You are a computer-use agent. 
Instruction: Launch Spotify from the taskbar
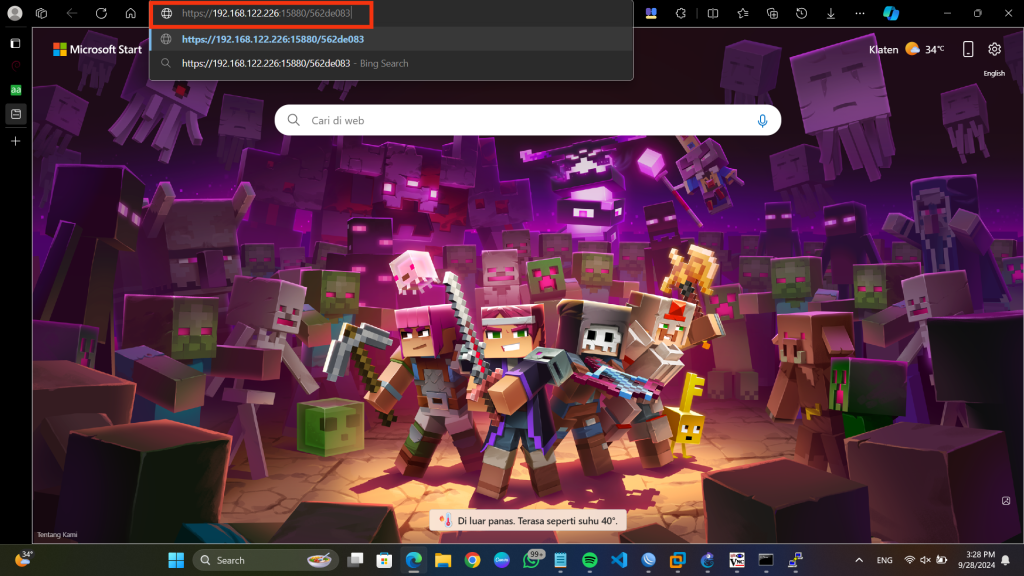pyautogui.click(x=588, y=560)
